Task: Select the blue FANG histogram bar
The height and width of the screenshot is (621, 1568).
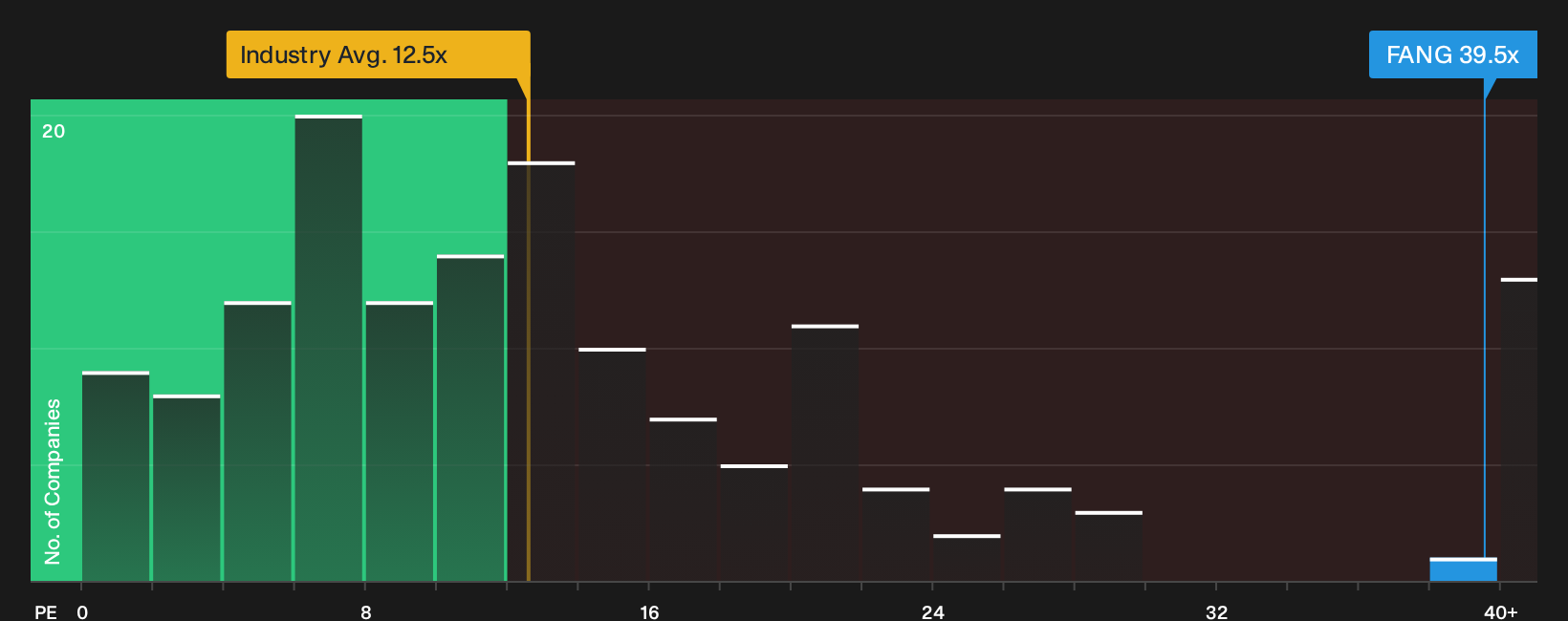Action: (x=1463, y=570)
